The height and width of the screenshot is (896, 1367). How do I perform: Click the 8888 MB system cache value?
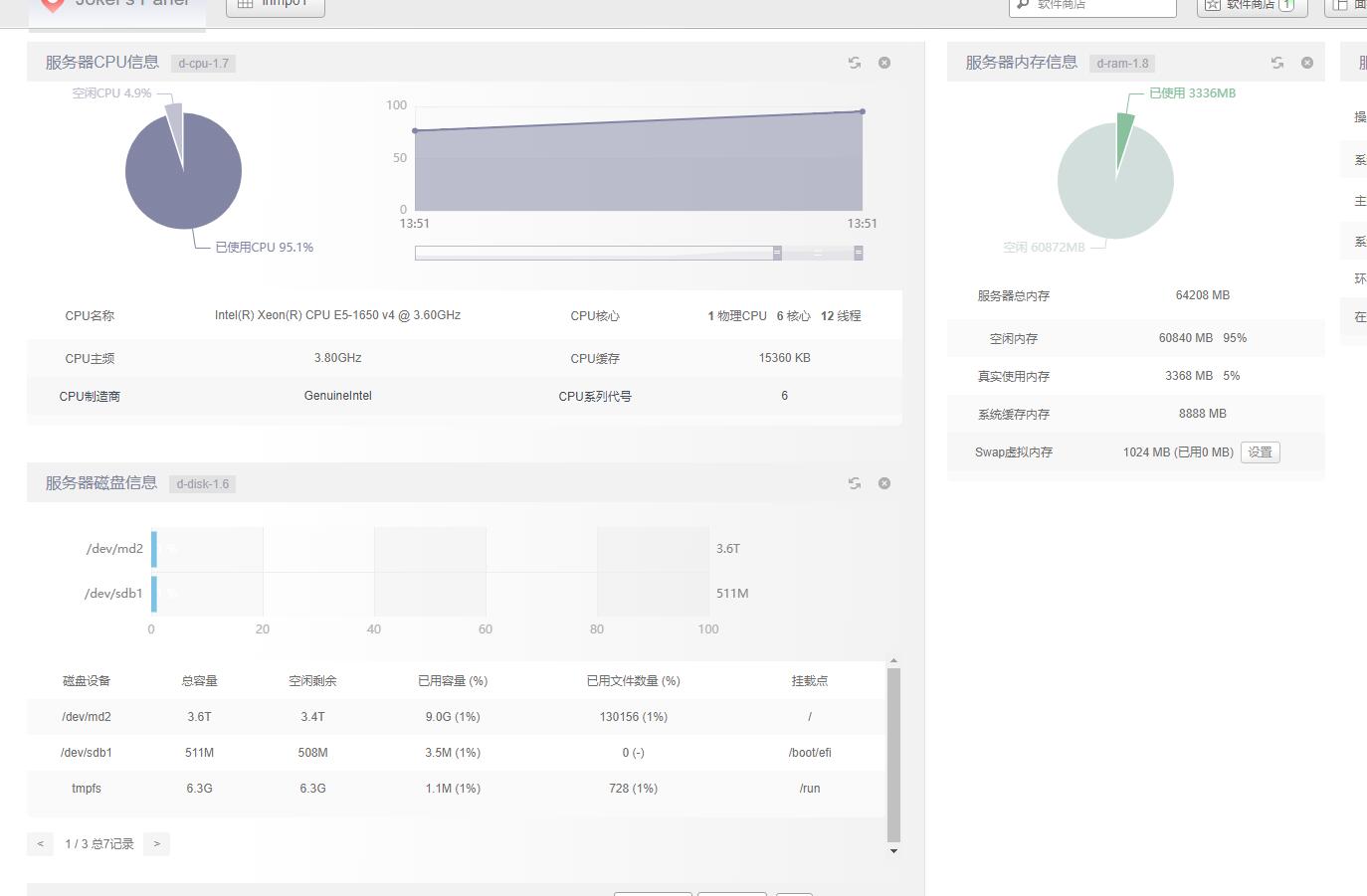(x=1202, y=414)
